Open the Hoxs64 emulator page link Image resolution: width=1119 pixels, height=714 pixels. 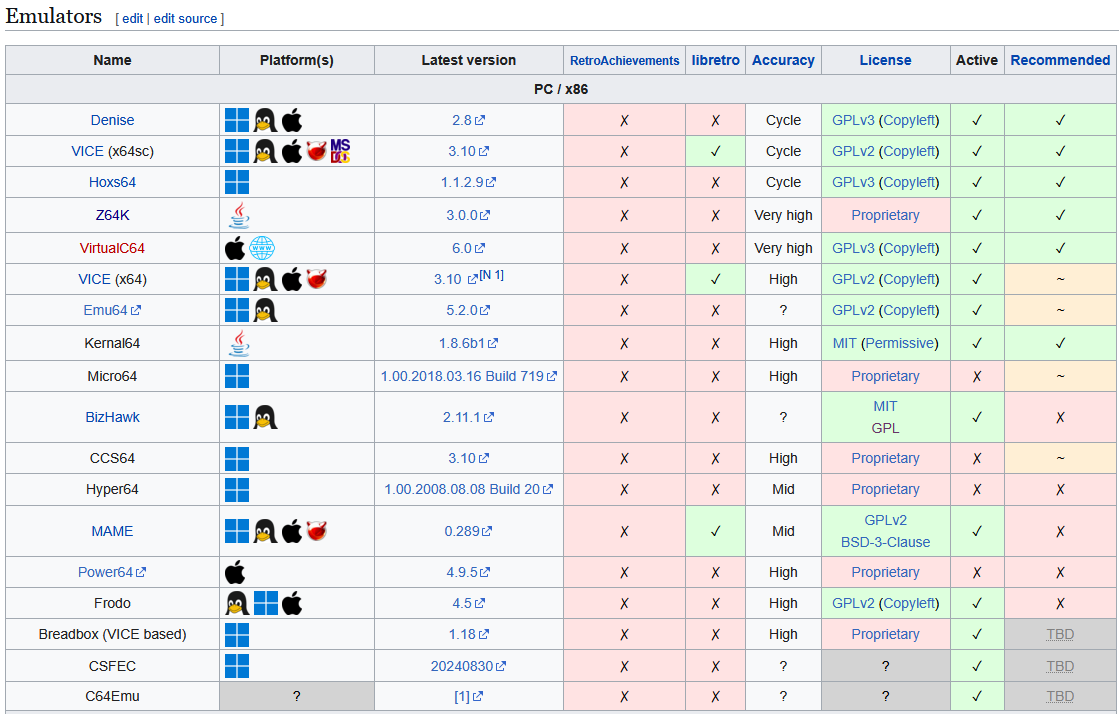click(x=112, y=182)
